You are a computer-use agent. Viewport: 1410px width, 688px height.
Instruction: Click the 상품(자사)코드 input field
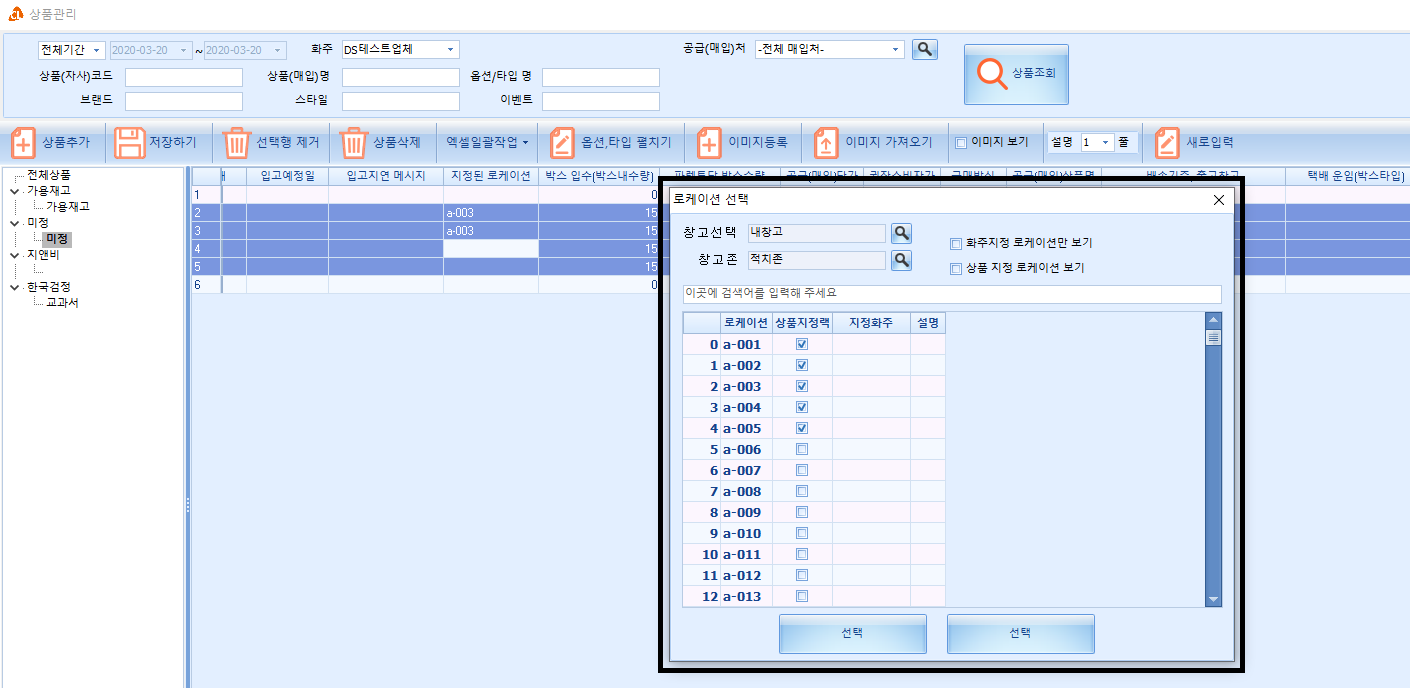(184, 77)
